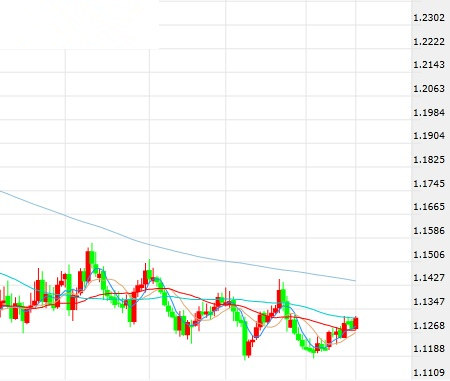The height and width of the screenshot is (381, 450).
Task: Click the 1.1984 price scale label
Action: pos(429,113)
